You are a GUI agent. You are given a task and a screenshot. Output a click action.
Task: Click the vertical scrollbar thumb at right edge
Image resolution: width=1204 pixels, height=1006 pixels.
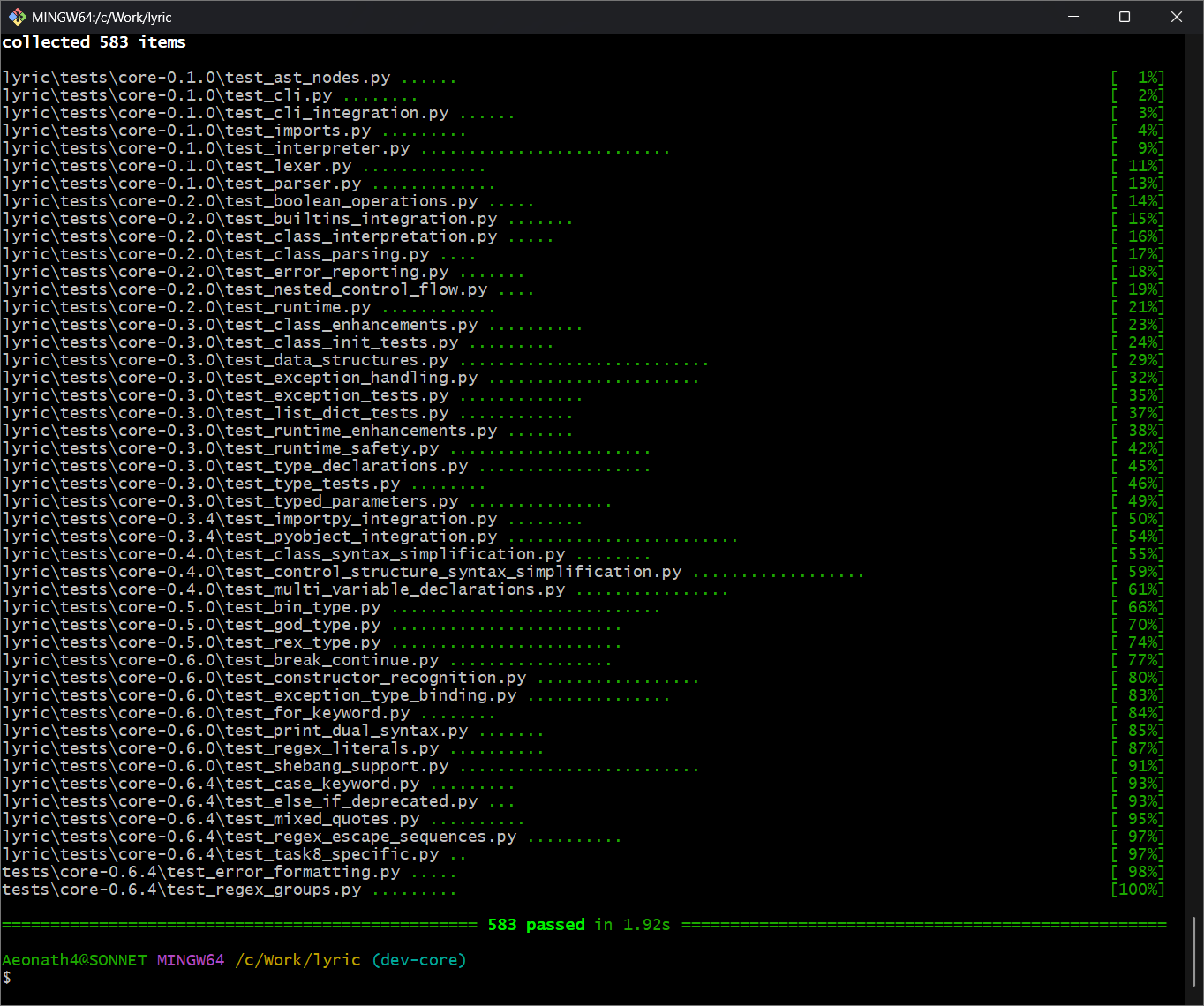click(1193, 951)
